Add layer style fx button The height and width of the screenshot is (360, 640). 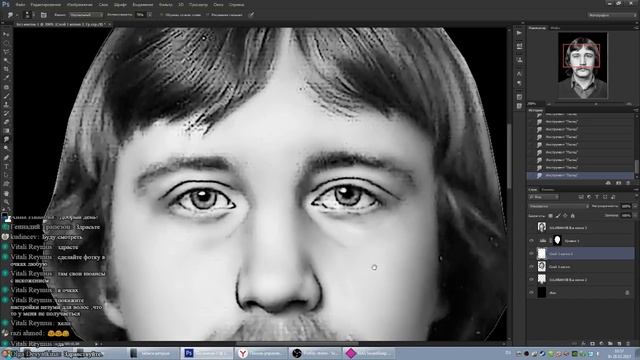[x=583, y=344]
